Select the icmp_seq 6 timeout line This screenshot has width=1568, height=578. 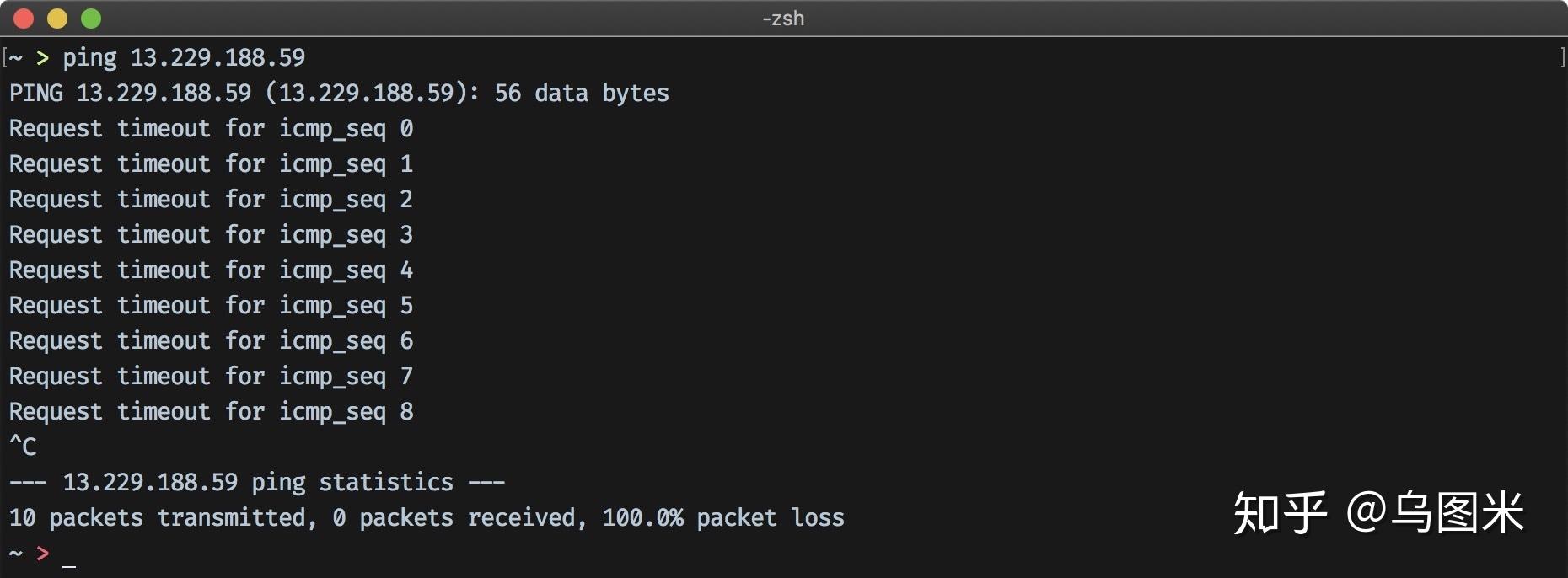tap(211, 340)
